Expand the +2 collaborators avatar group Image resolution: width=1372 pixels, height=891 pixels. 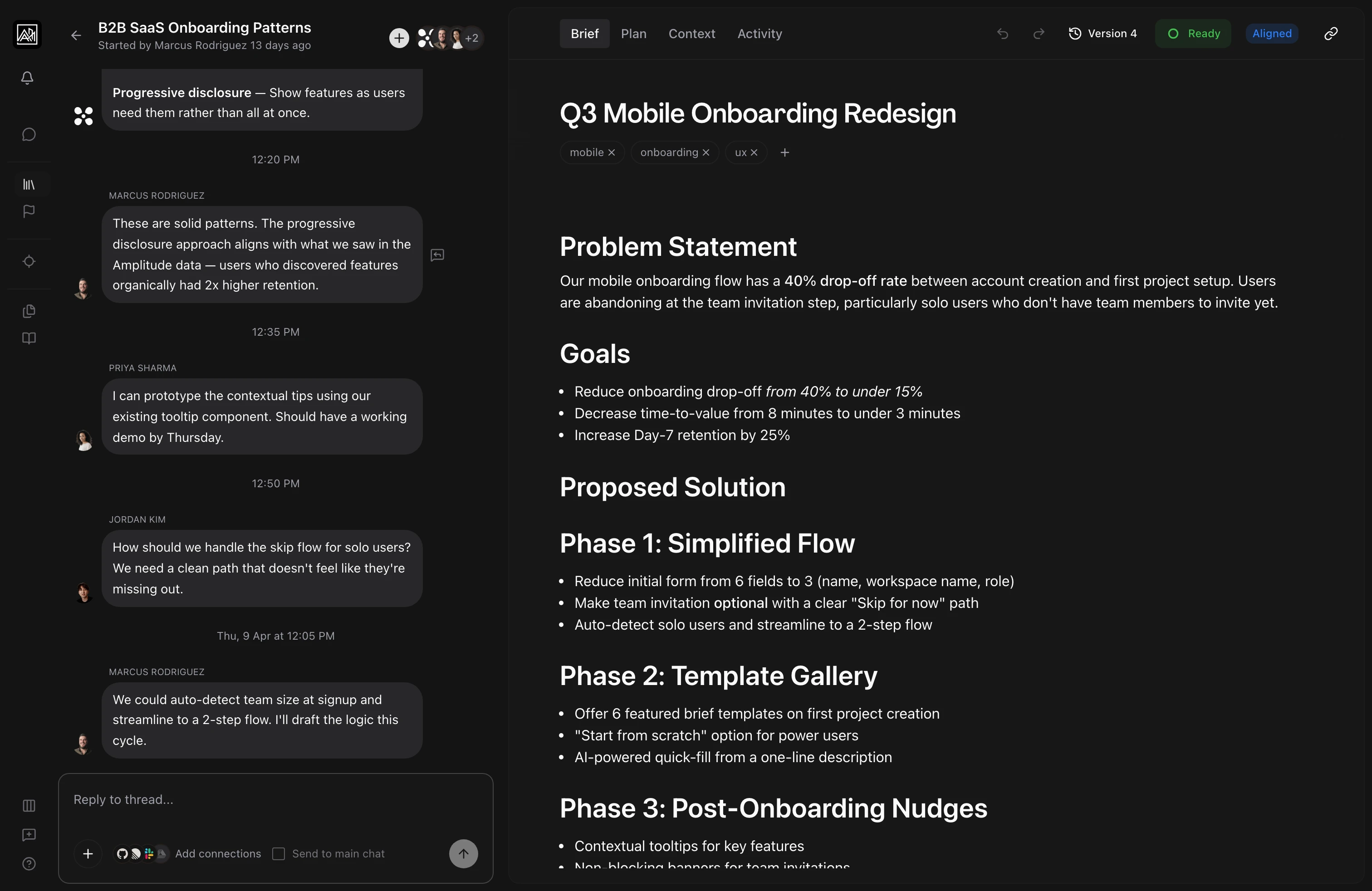tap(471, 38)
